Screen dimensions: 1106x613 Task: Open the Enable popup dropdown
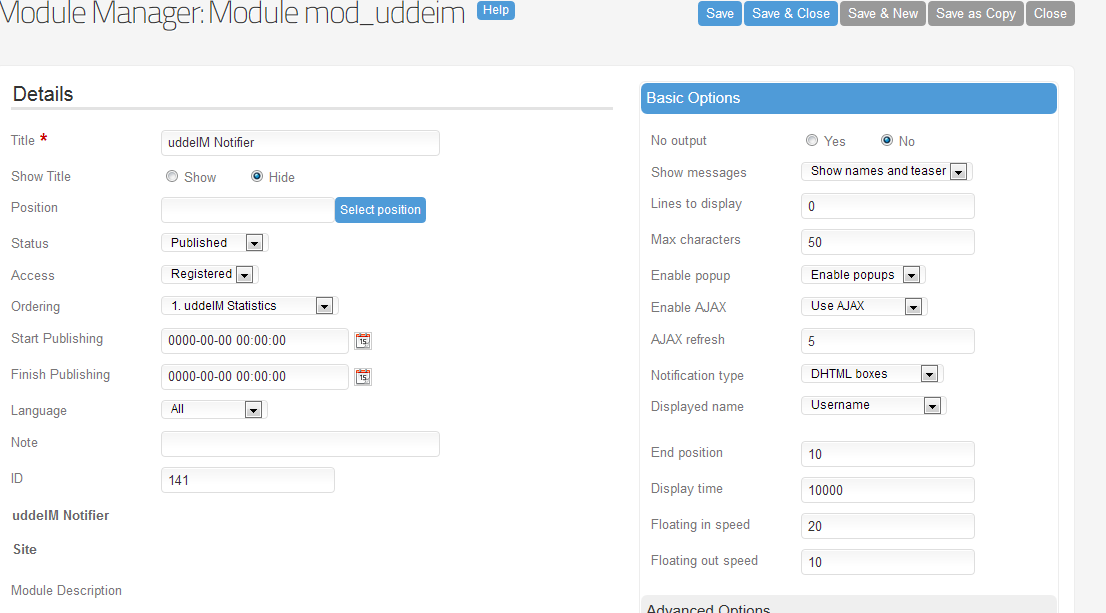(x=863, y=274)
